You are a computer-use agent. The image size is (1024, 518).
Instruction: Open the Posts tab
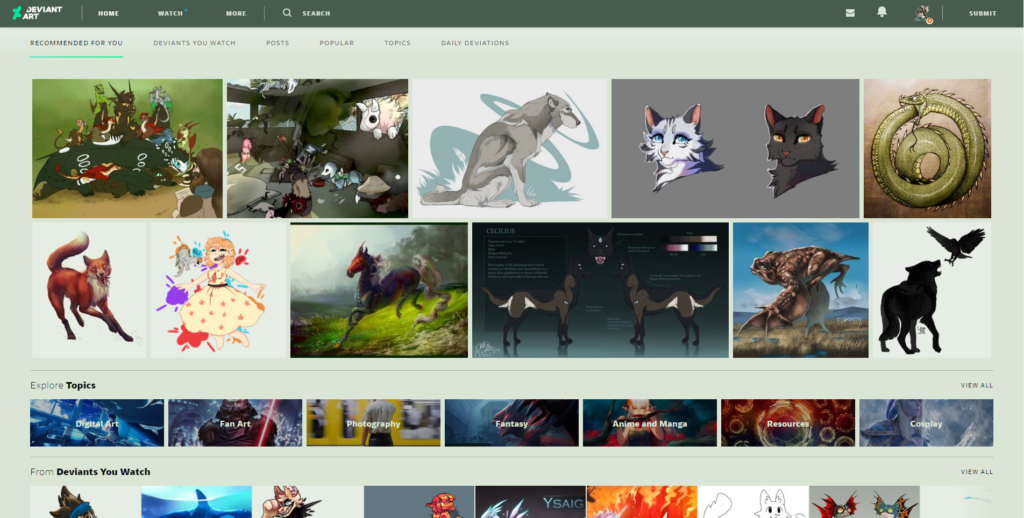click(x=277, y=43)
